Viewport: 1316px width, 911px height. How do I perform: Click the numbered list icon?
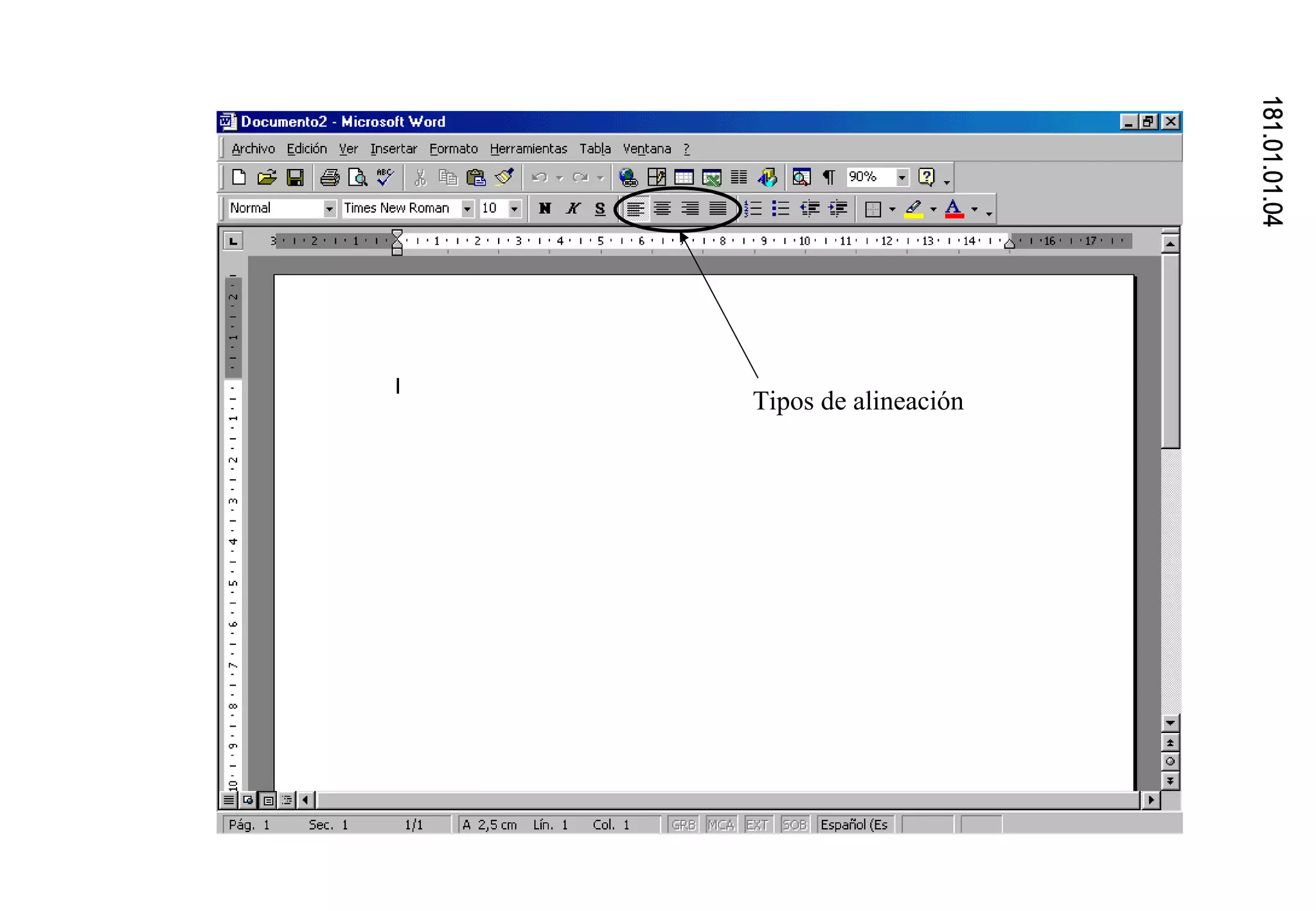[752, 208]
